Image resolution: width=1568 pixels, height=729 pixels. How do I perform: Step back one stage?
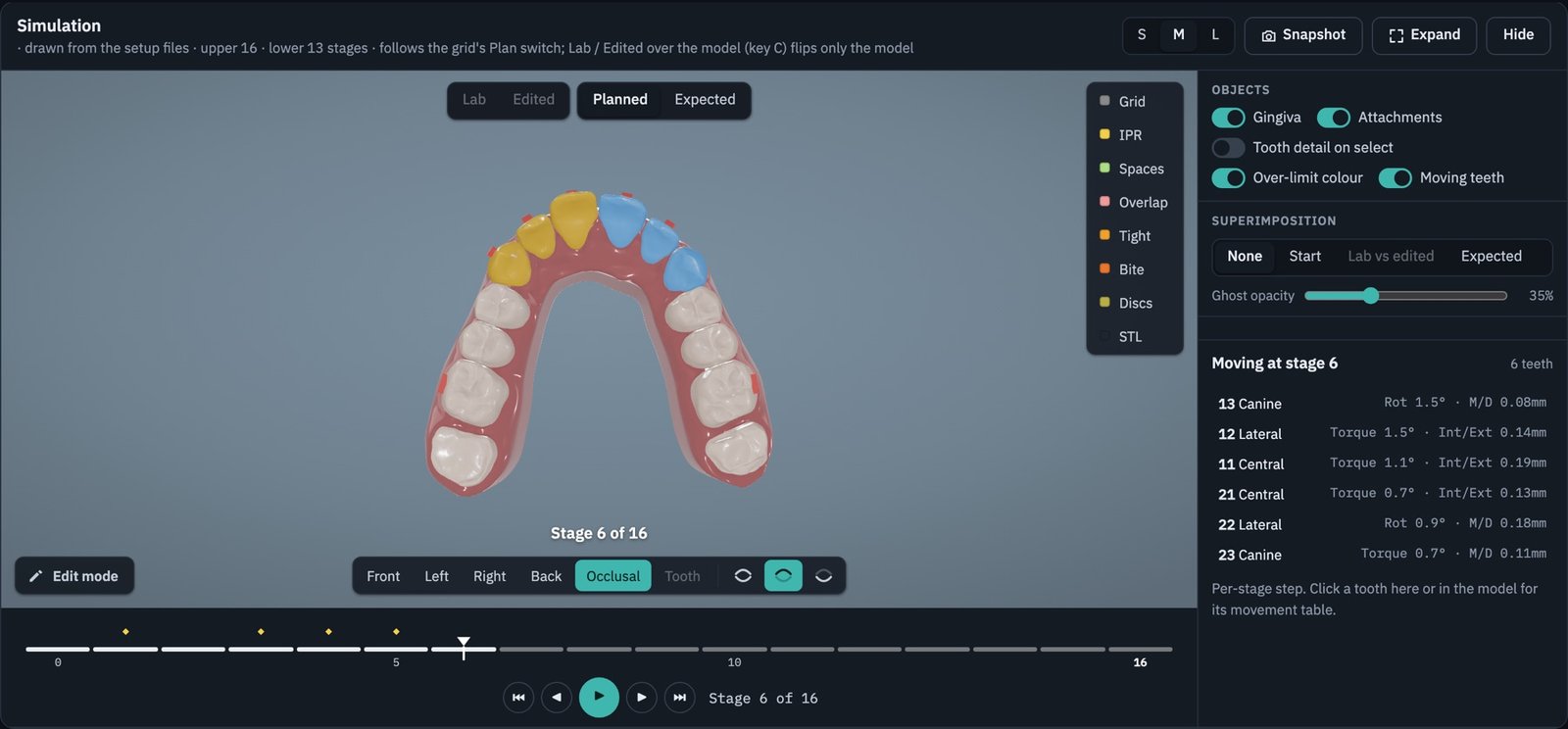coord(557,698)
